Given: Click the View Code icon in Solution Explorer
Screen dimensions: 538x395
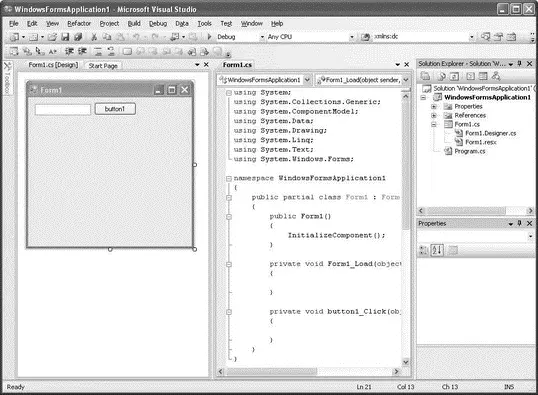Looking at the screenshot, I should (471, 76).
